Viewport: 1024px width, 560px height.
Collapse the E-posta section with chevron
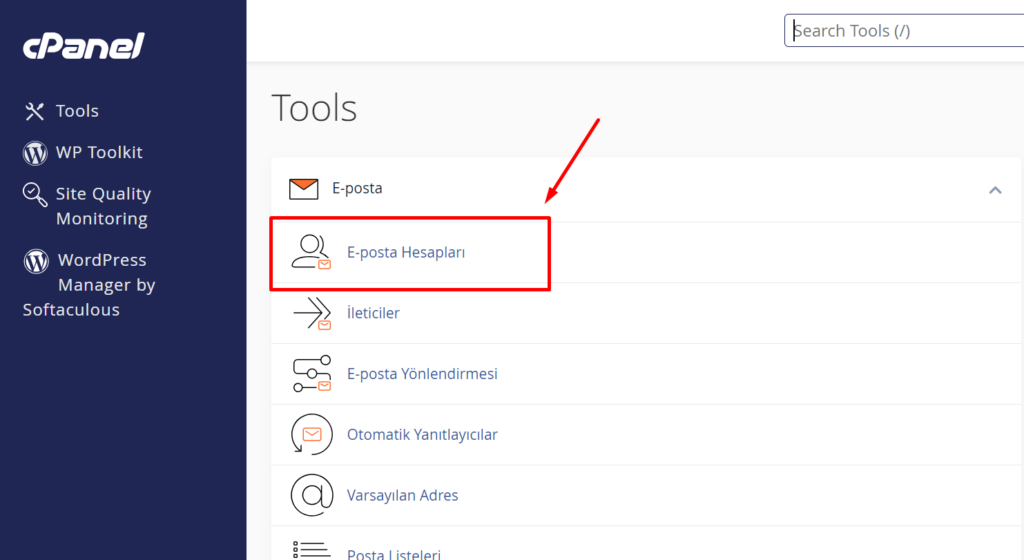[995, 190]
